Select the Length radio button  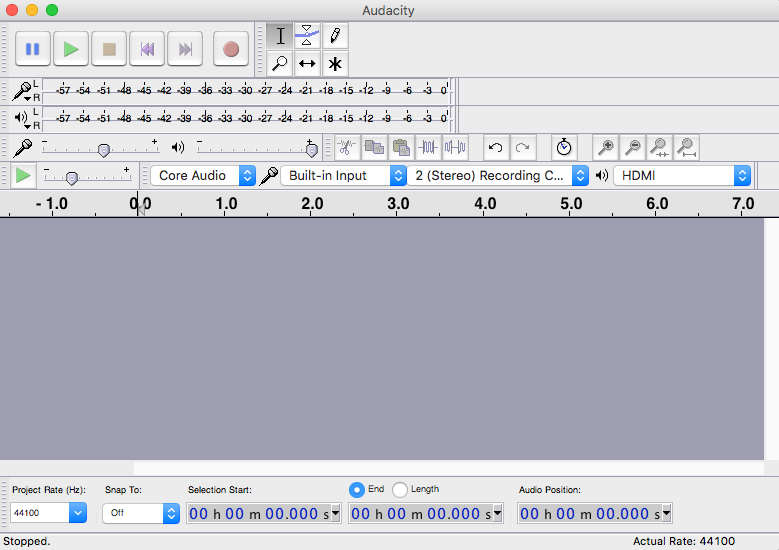399,490
